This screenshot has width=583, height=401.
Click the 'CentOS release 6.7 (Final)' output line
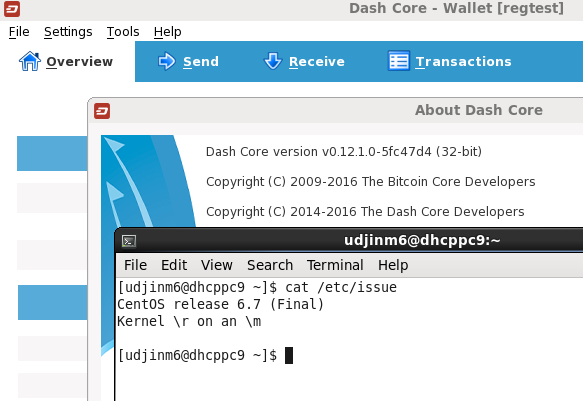[x=220, y=304]
